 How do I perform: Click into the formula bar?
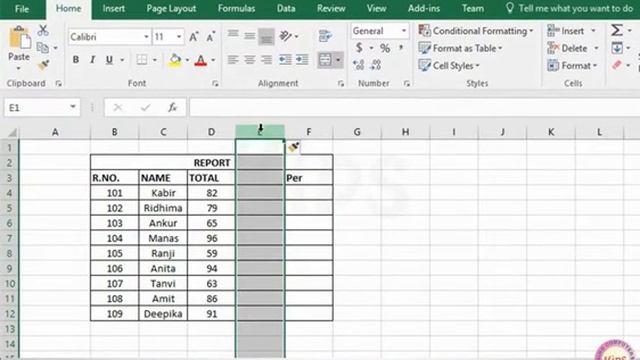tap(414, 107)
